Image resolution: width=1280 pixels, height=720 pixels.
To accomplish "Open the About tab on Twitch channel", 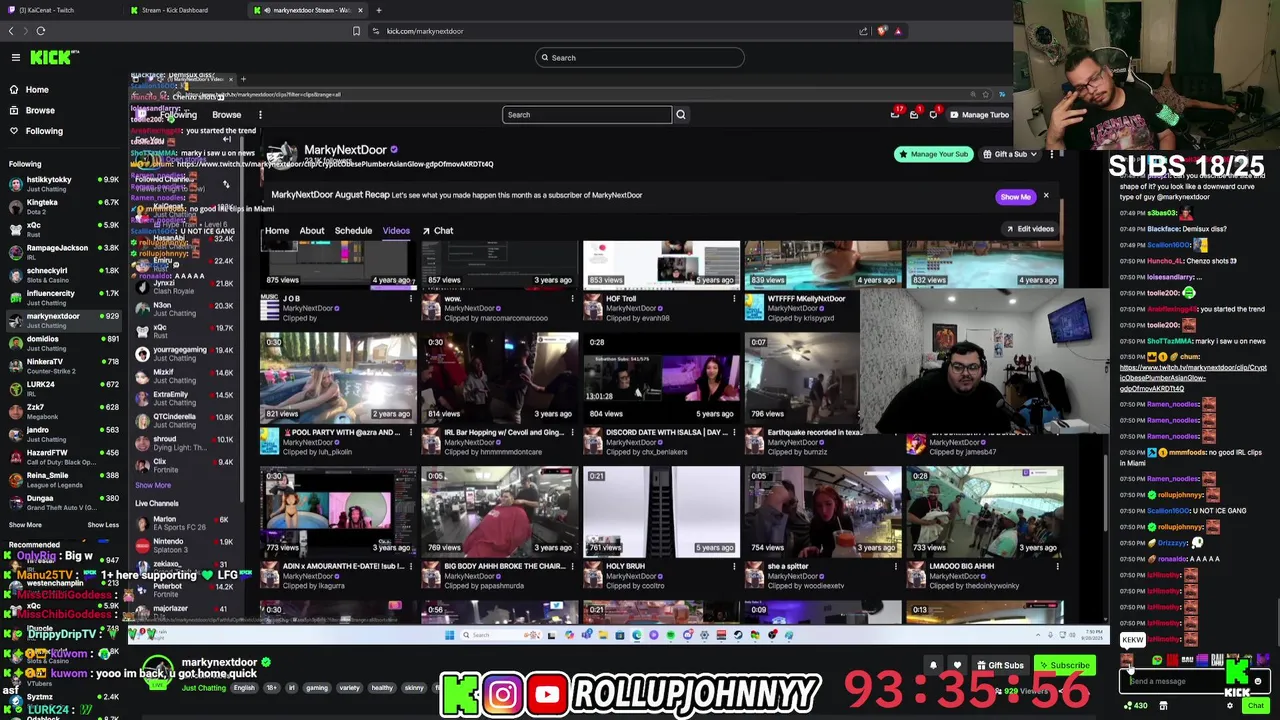I will tap(312, 231).
